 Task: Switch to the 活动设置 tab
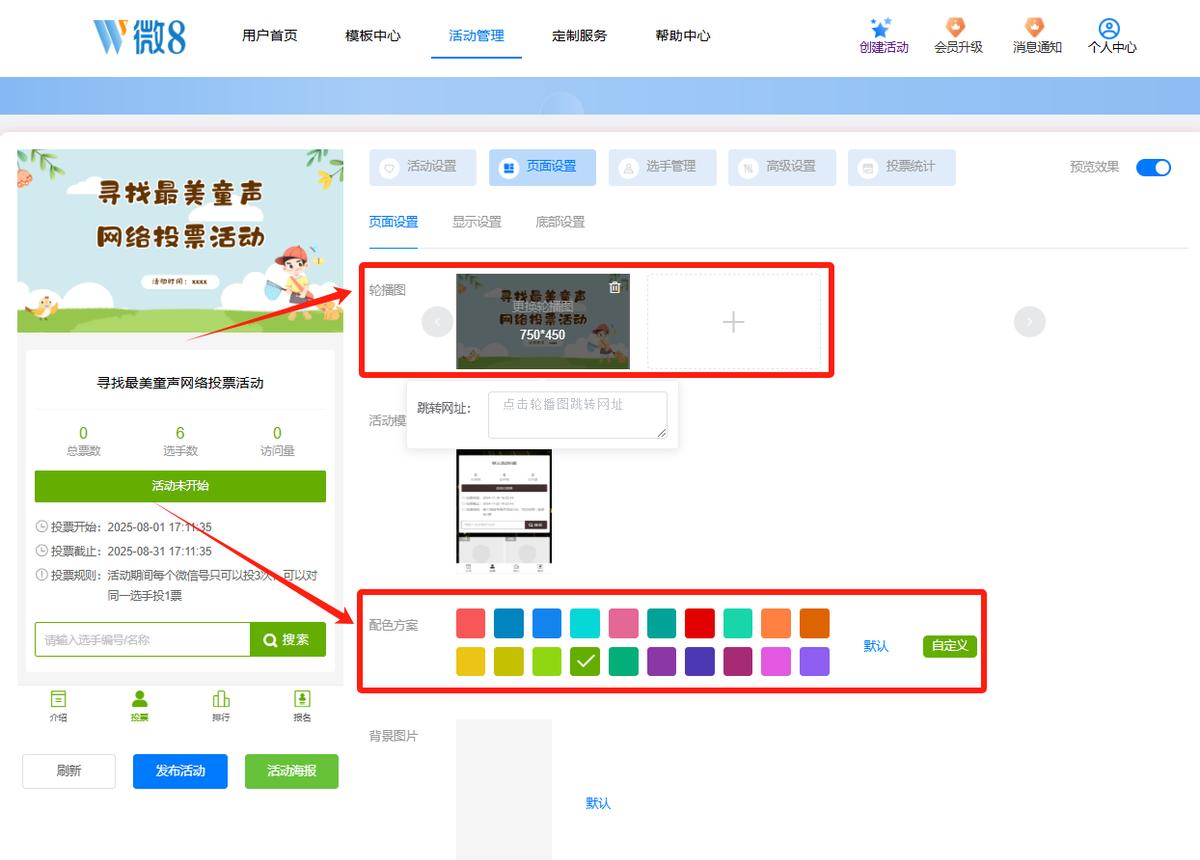421,167
